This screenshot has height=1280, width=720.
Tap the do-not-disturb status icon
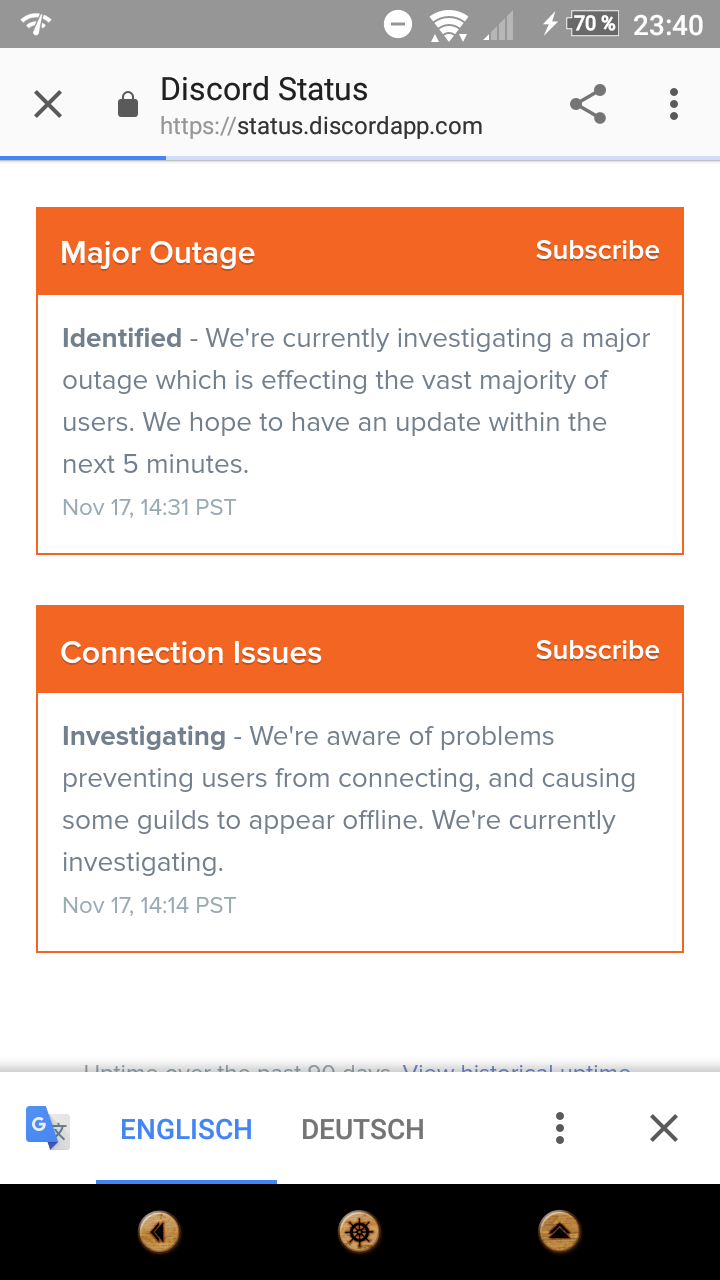(x=398, y=24)
